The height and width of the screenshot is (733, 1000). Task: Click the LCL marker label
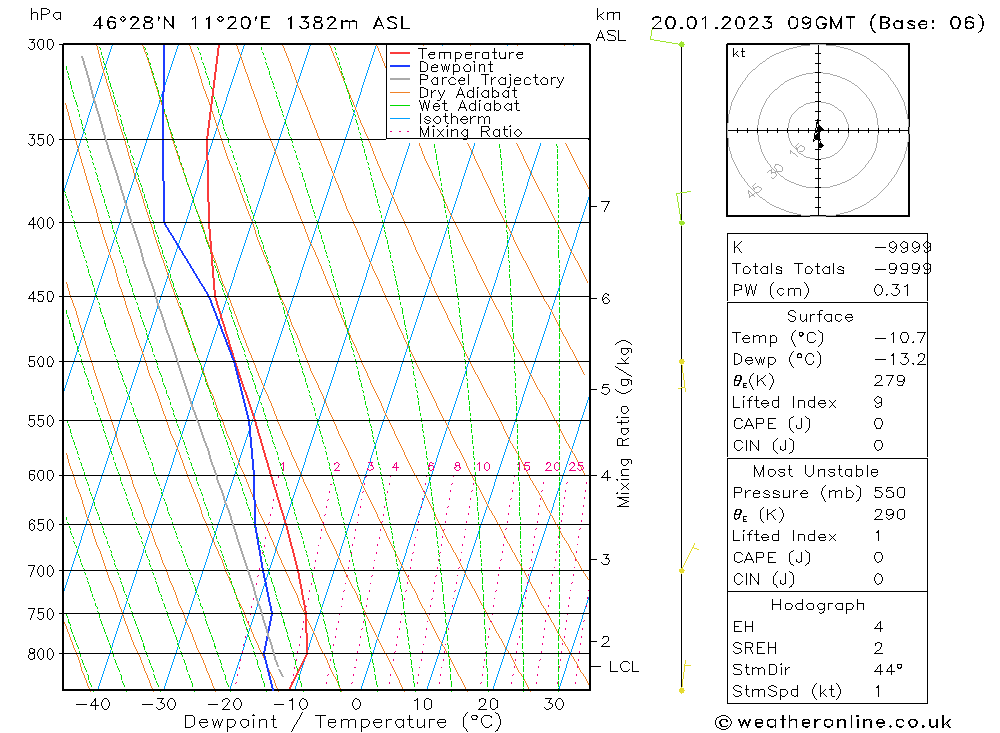pyautogui.click(x=623, y=667)
